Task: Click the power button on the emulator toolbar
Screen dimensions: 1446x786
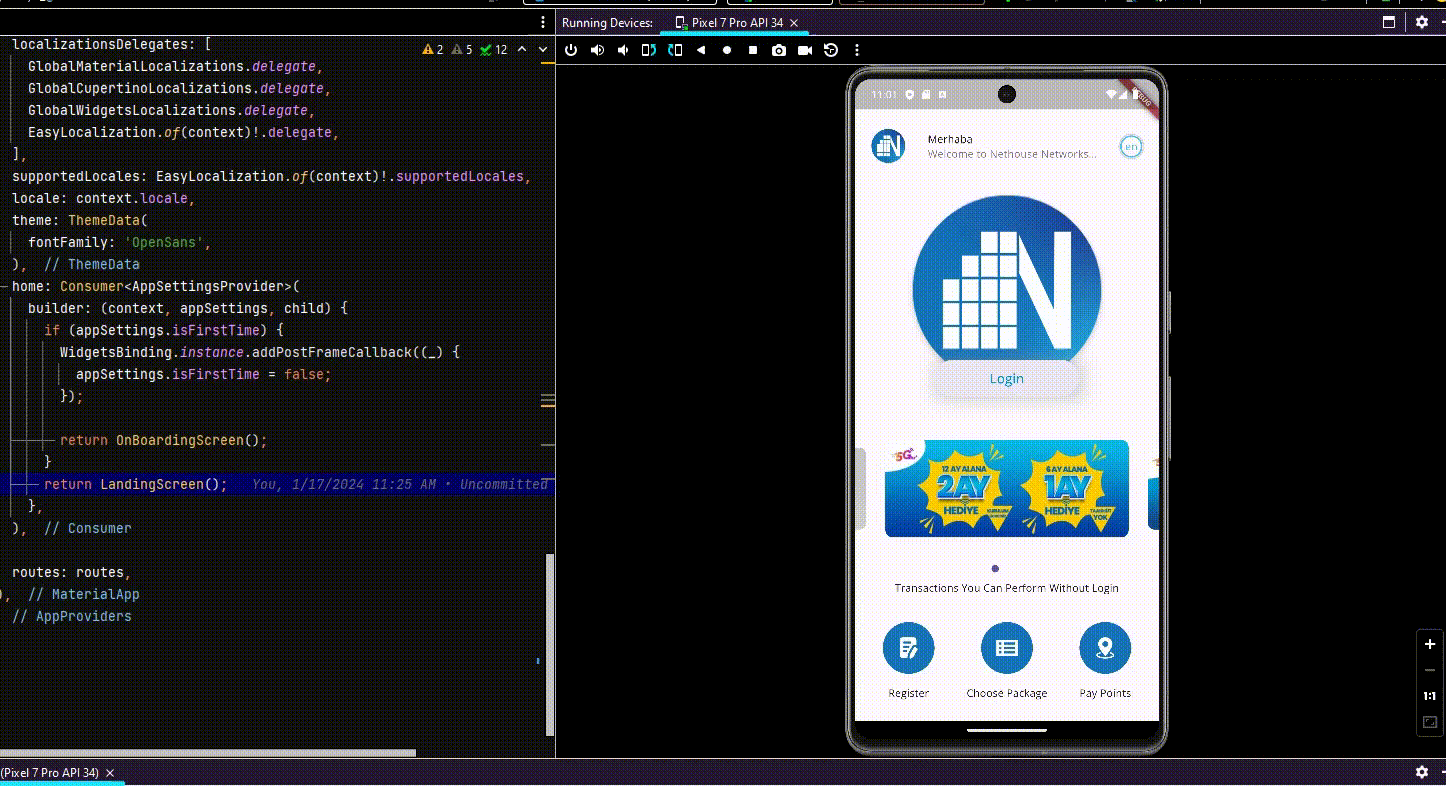Action: click(570, 50)
